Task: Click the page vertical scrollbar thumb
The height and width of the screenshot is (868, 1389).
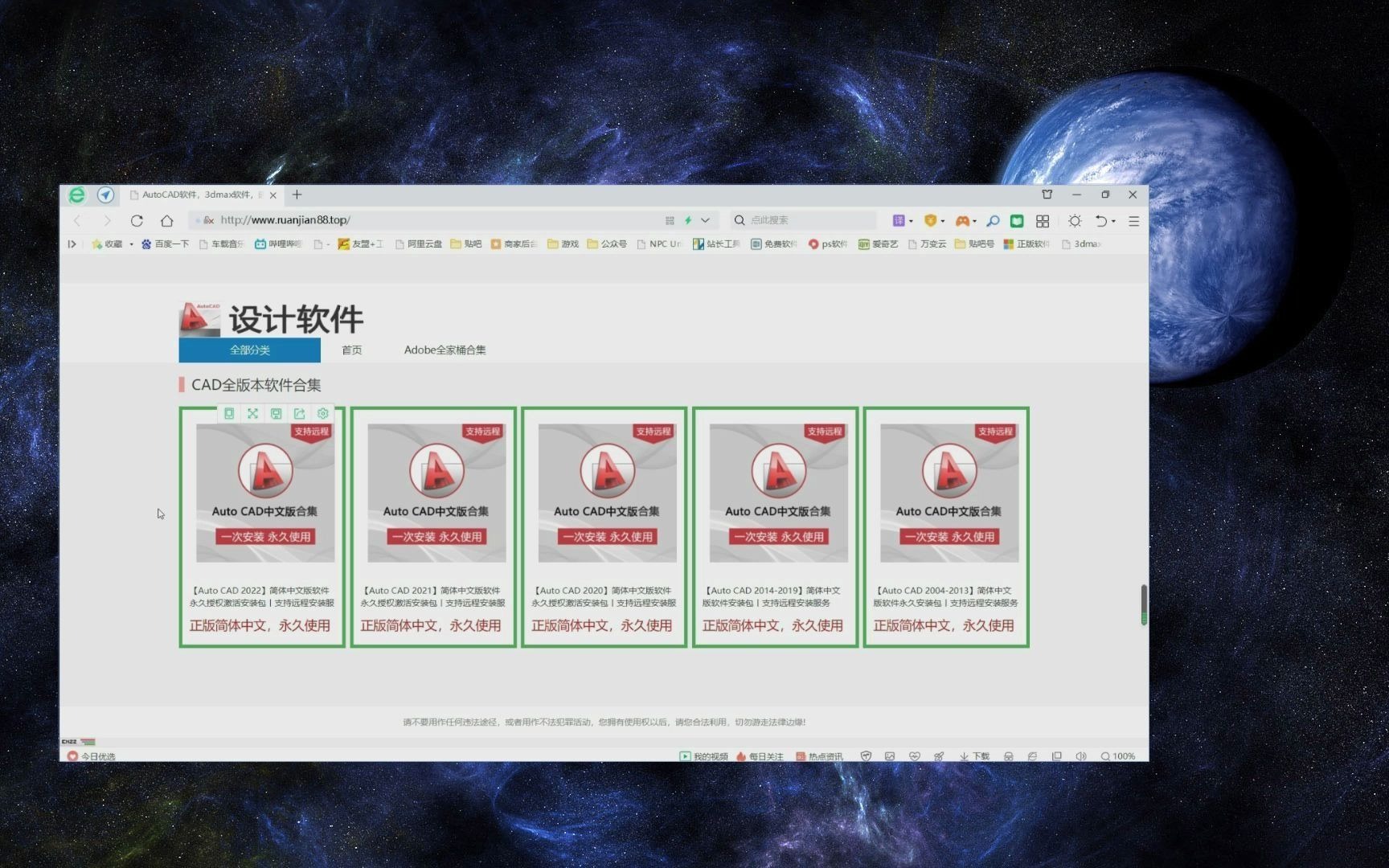Action: (x=1143, y=604)
